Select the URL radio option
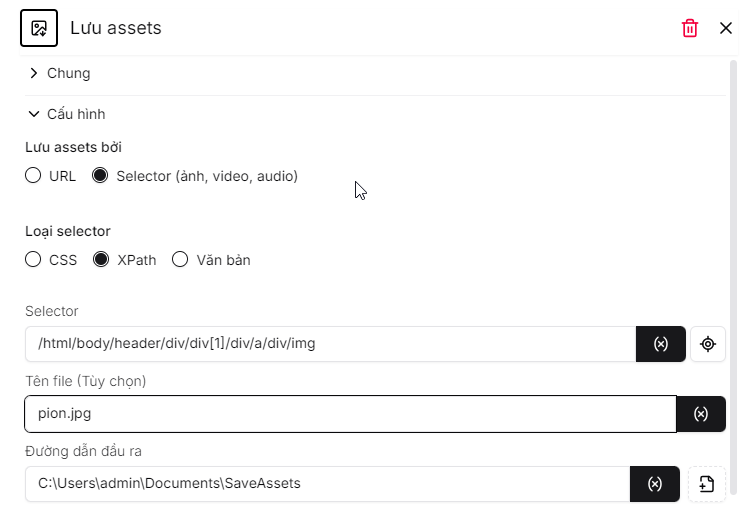This screenshot has width=754, height=520. click(x=33, y=176)
